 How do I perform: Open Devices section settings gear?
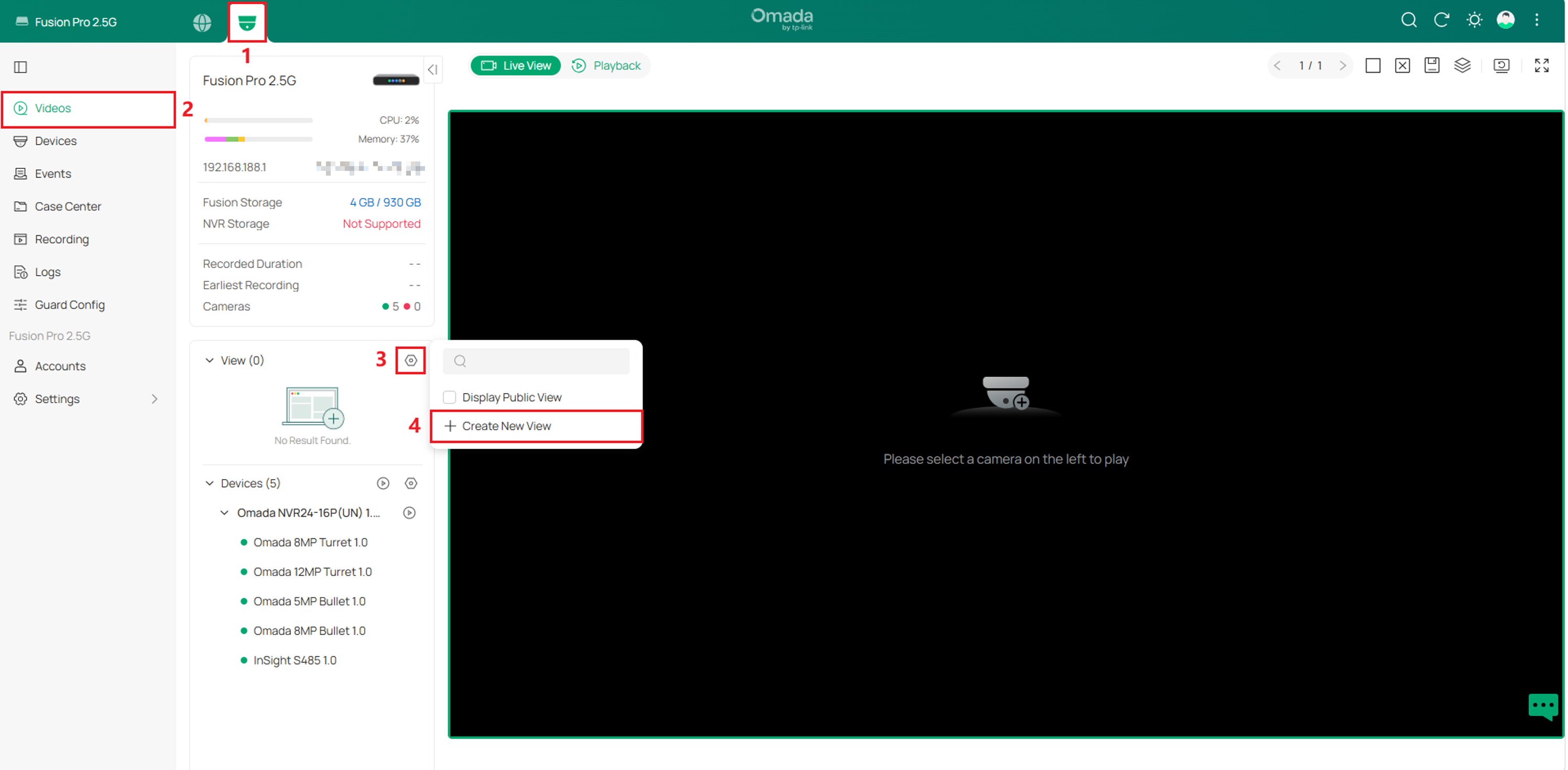411,483
